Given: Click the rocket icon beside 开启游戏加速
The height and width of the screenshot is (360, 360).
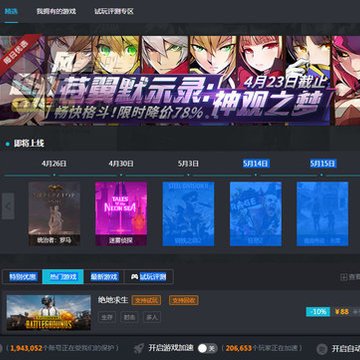Looking at the screenshot, I should click(139, 349).
